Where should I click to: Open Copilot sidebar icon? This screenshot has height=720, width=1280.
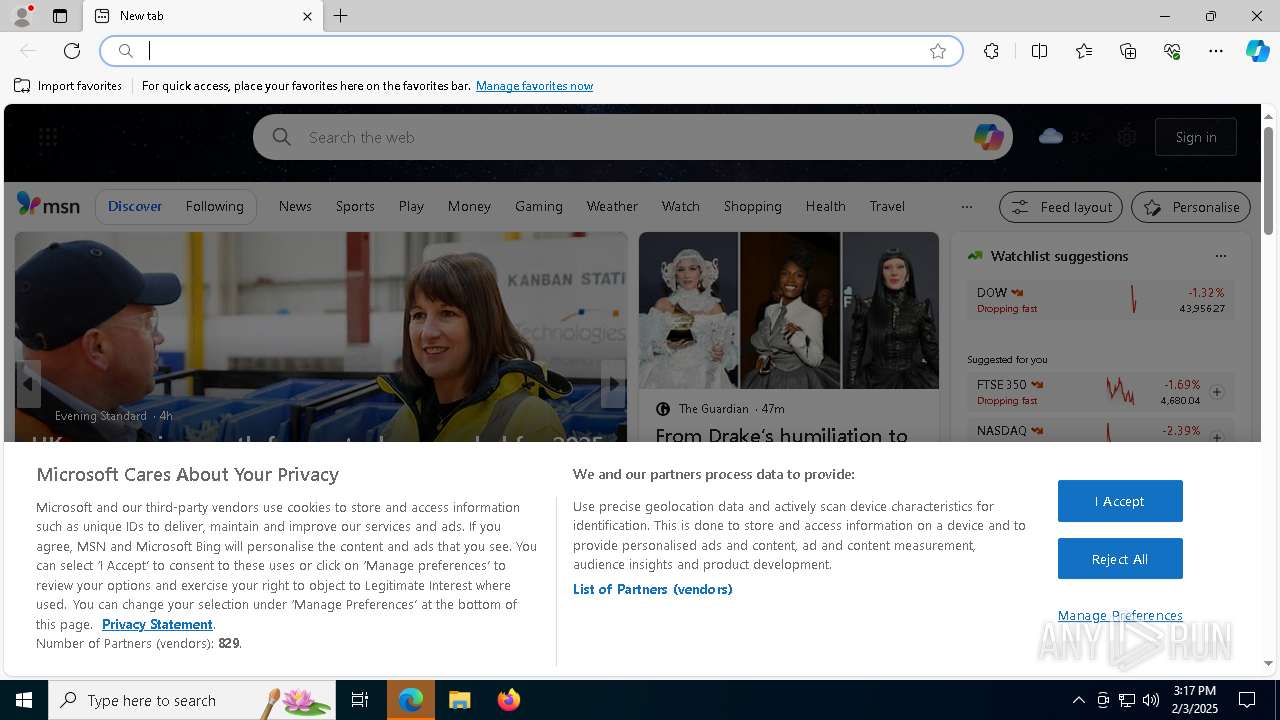(x=1257, y=51)
